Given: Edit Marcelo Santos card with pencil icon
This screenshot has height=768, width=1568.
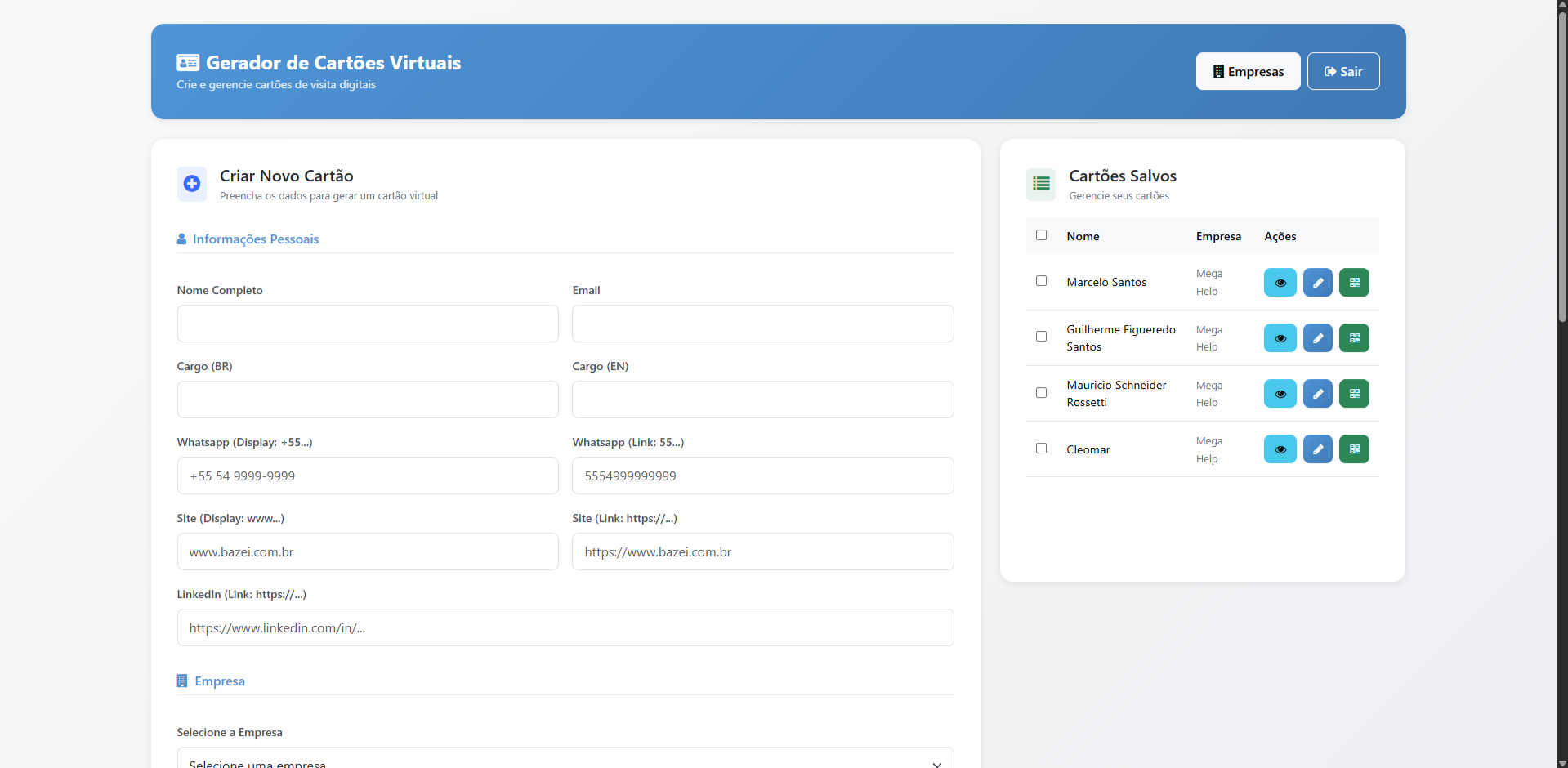Looking at the screenshot, I should click(x=1317, y=283).
